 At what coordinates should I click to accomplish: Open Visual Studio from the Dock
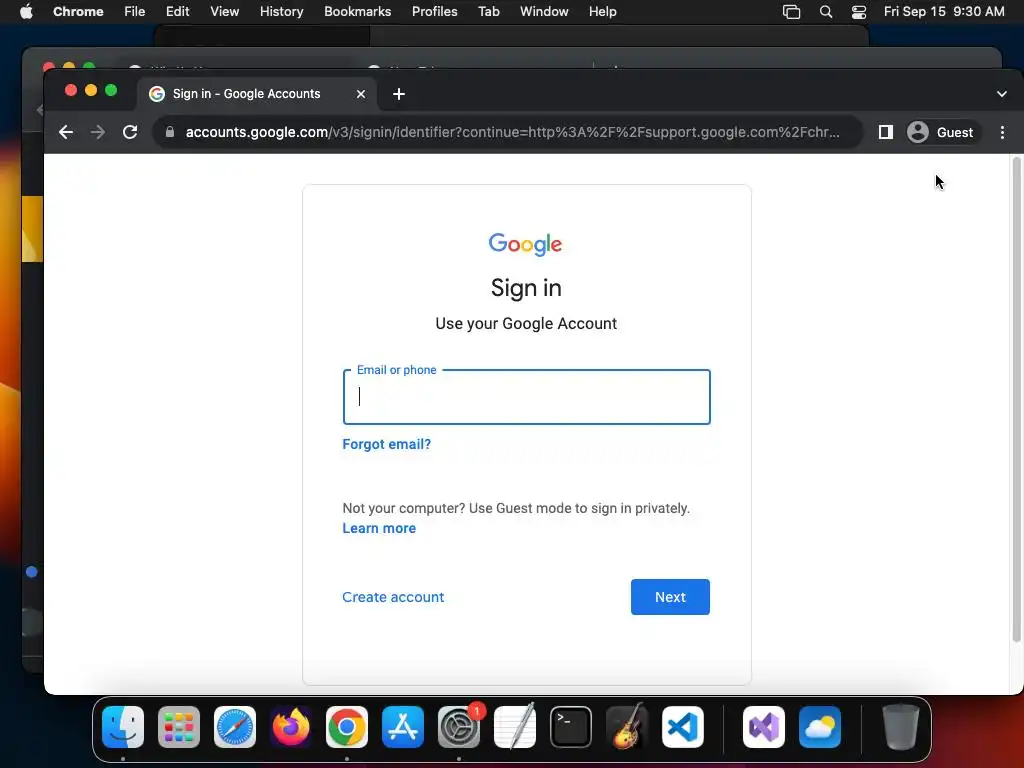[764, 727]
